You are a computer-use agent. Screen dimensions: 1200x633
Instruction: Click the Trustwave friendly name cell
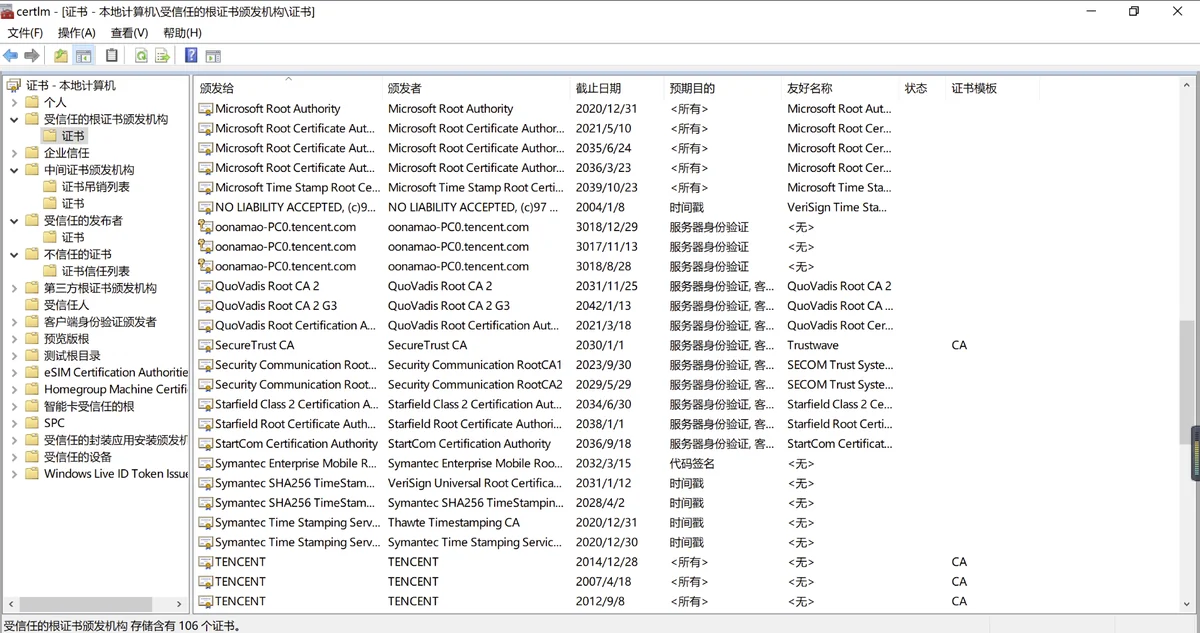[x=813, y=345]
